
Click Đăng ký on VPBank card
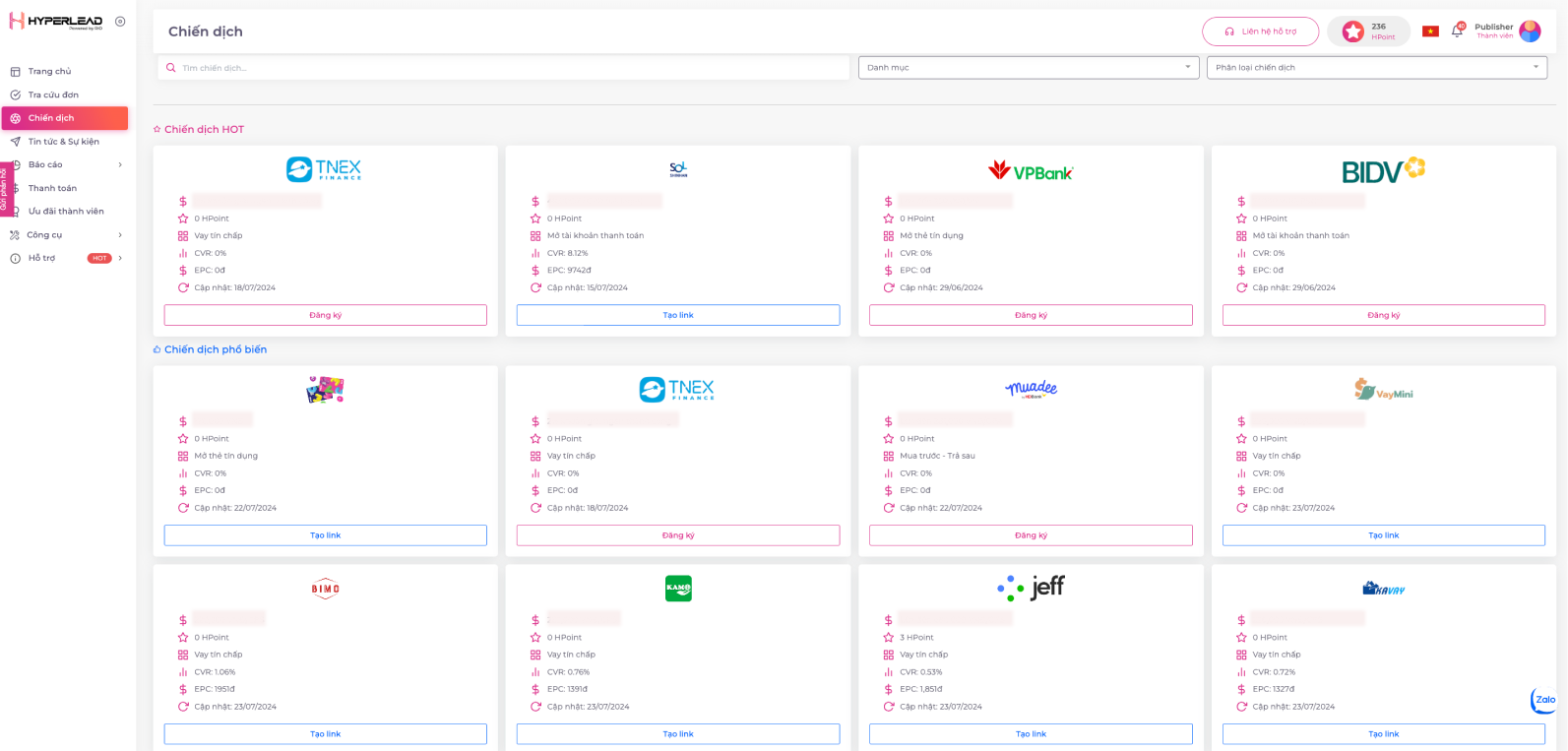(x=1031, y=315)
